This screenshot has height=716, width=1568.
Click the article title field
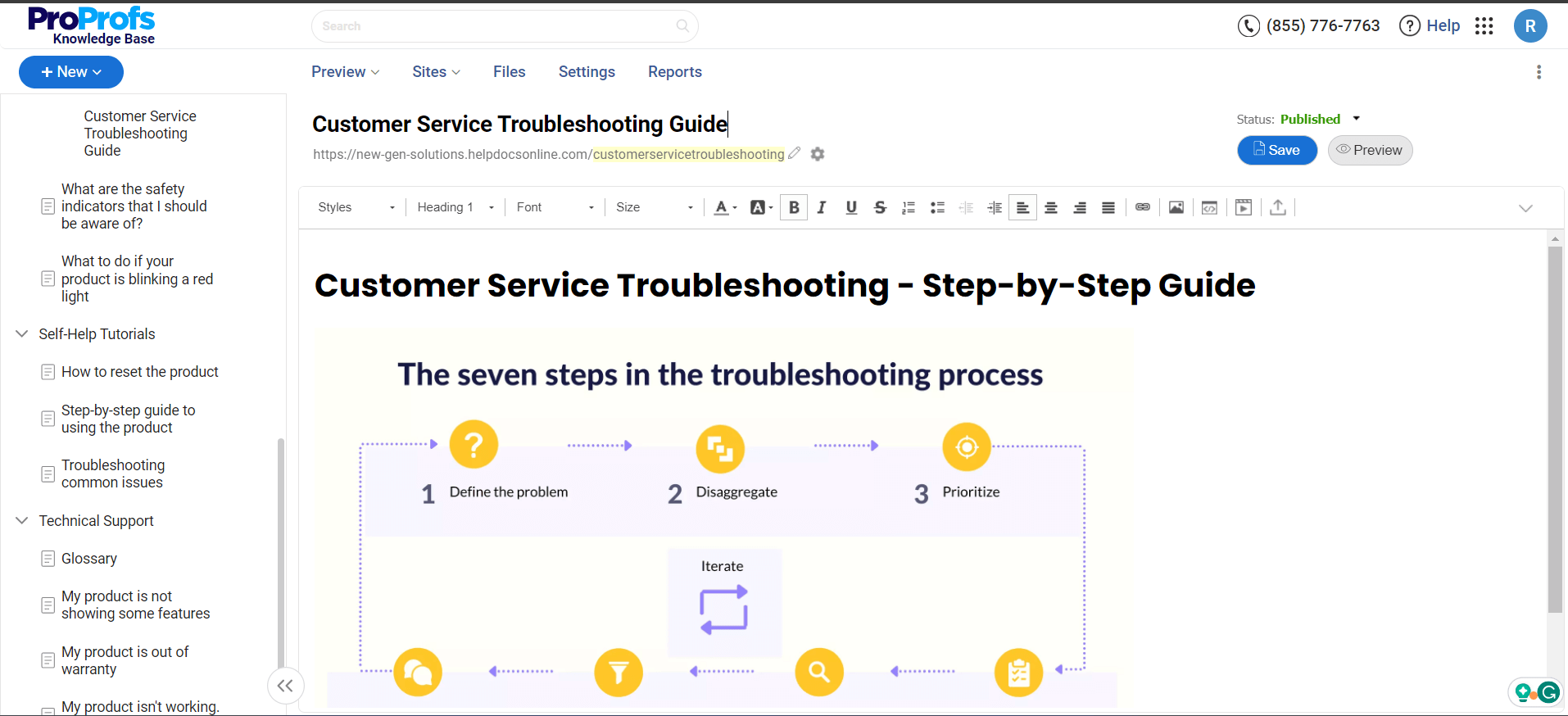coord(520,124)
